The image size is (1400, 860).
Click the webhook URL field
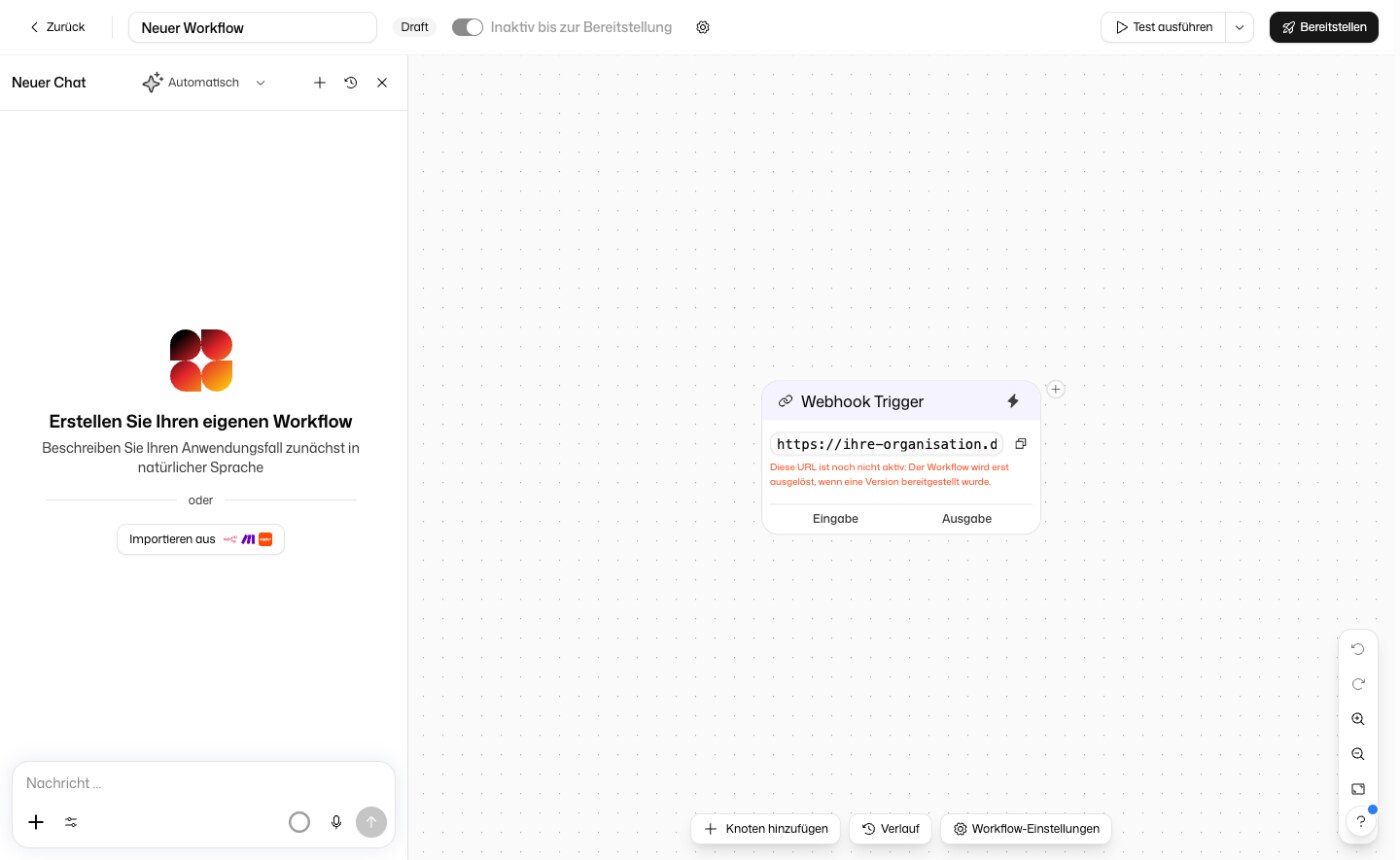click(x=887, y=444)
